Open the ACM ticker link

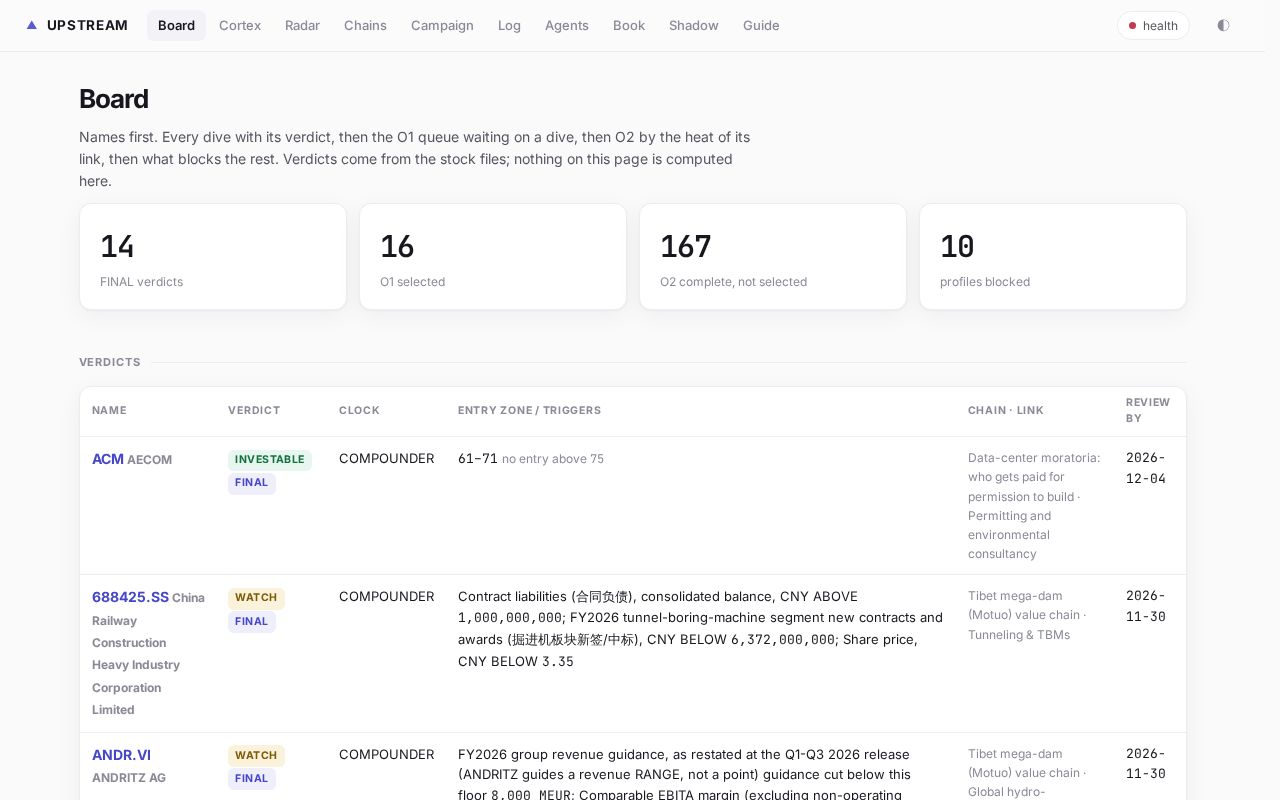108,459
